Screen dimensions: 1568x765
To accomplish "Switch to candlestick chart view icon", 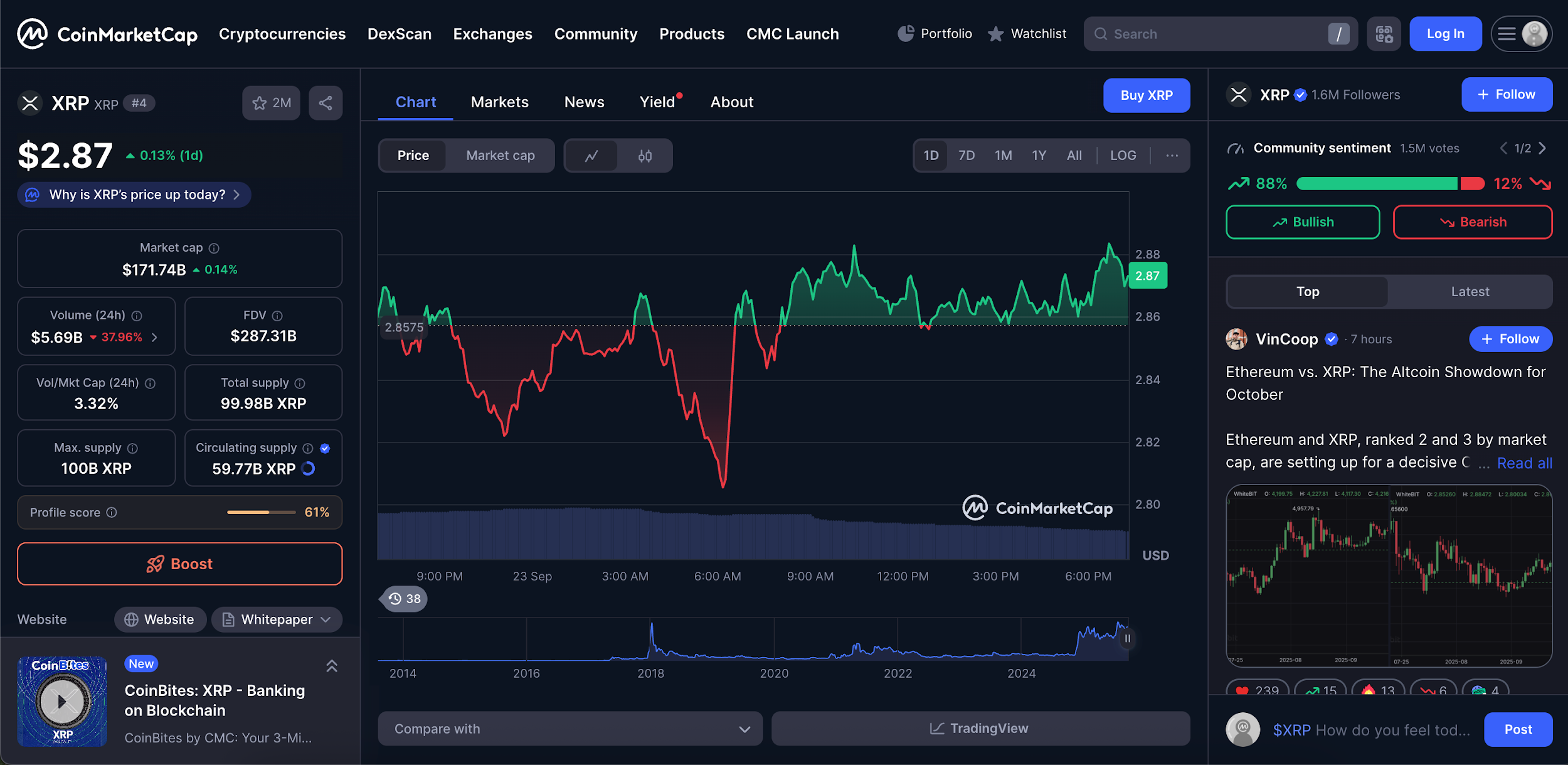I will [x=645, y=156].
